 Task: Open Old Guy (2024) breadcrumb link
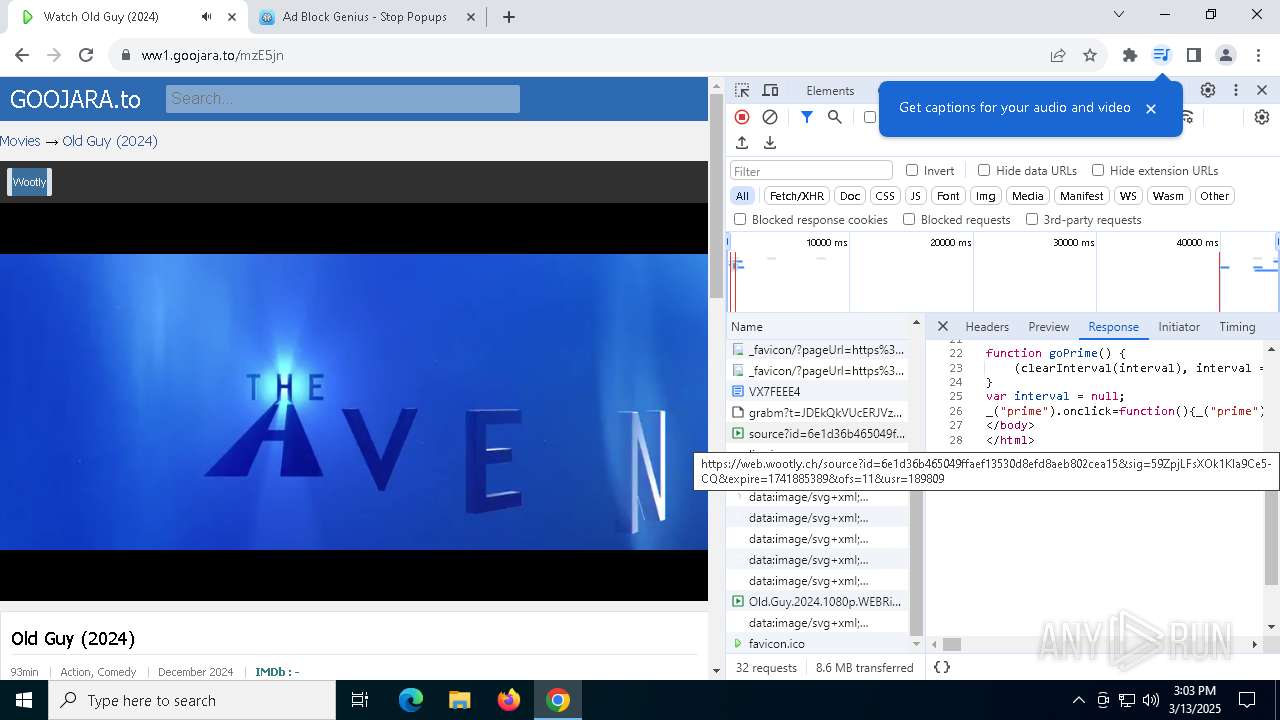(x=110, y=141)
